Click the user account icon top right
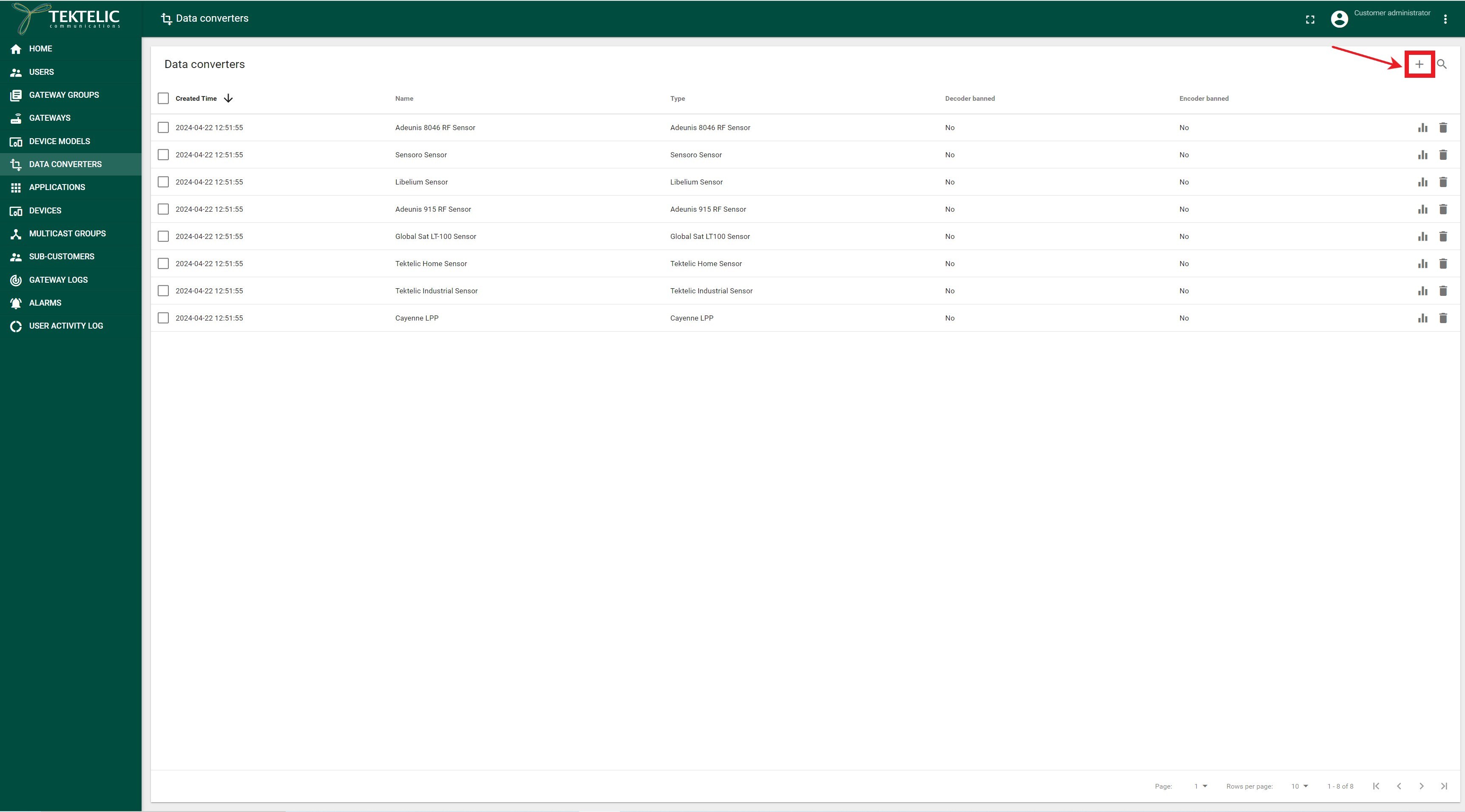Screen dimensions: 1465x812 [x=1338, y=18]
